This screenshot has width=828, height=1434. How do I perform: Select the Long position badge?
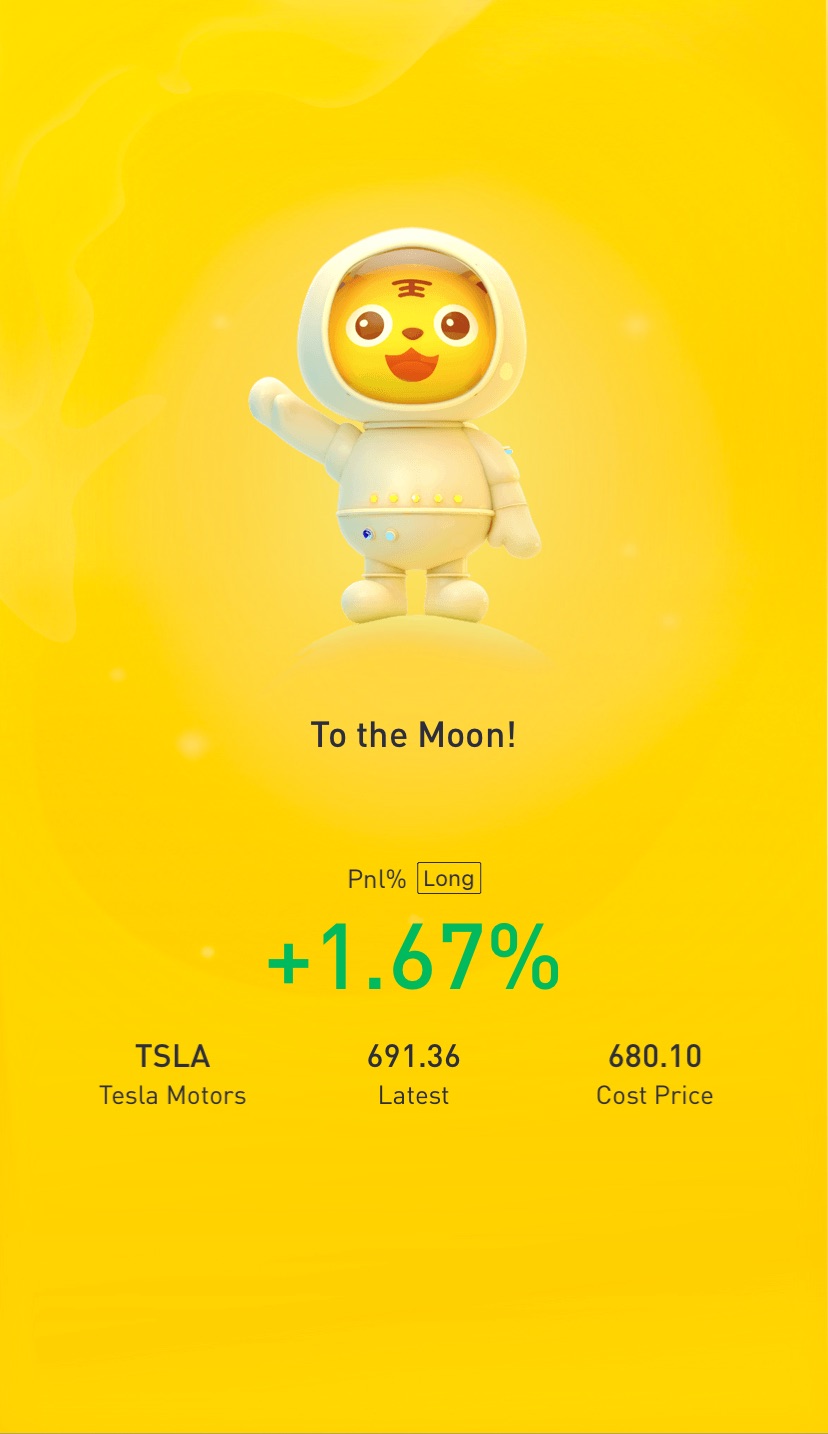(449, 878)
